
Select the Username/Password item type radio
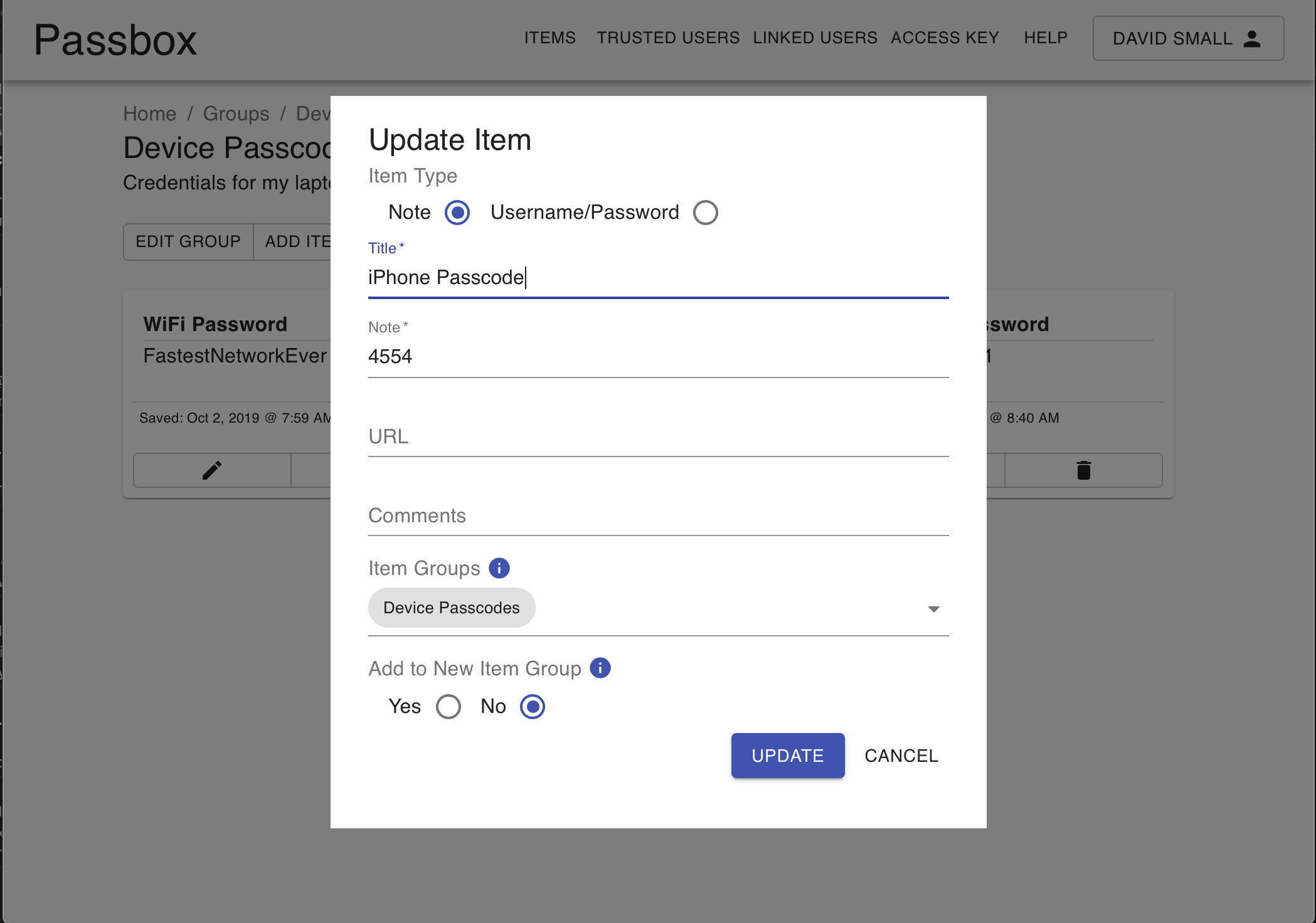tap(705, 213)
